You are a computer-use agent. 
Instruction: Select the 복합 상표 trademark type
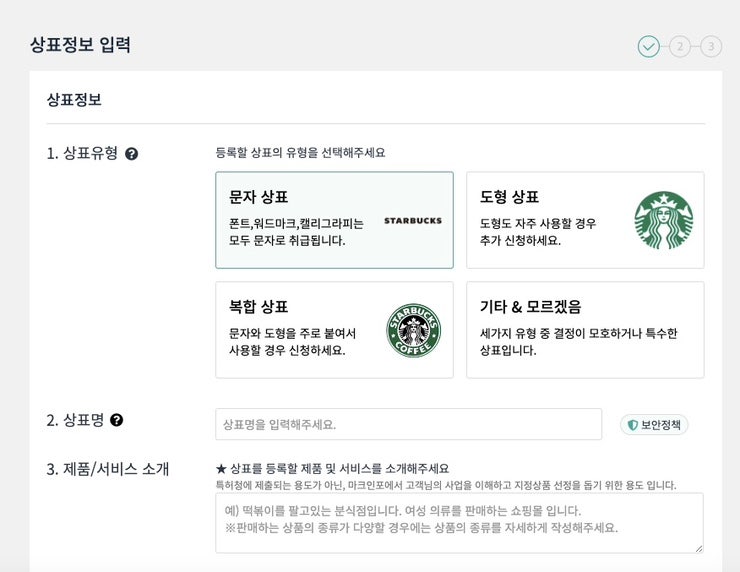[334, 330]
